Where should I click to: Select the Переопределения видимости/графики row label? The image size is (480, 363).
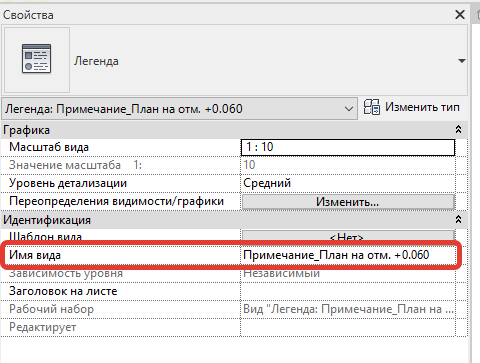click(116, 201)
